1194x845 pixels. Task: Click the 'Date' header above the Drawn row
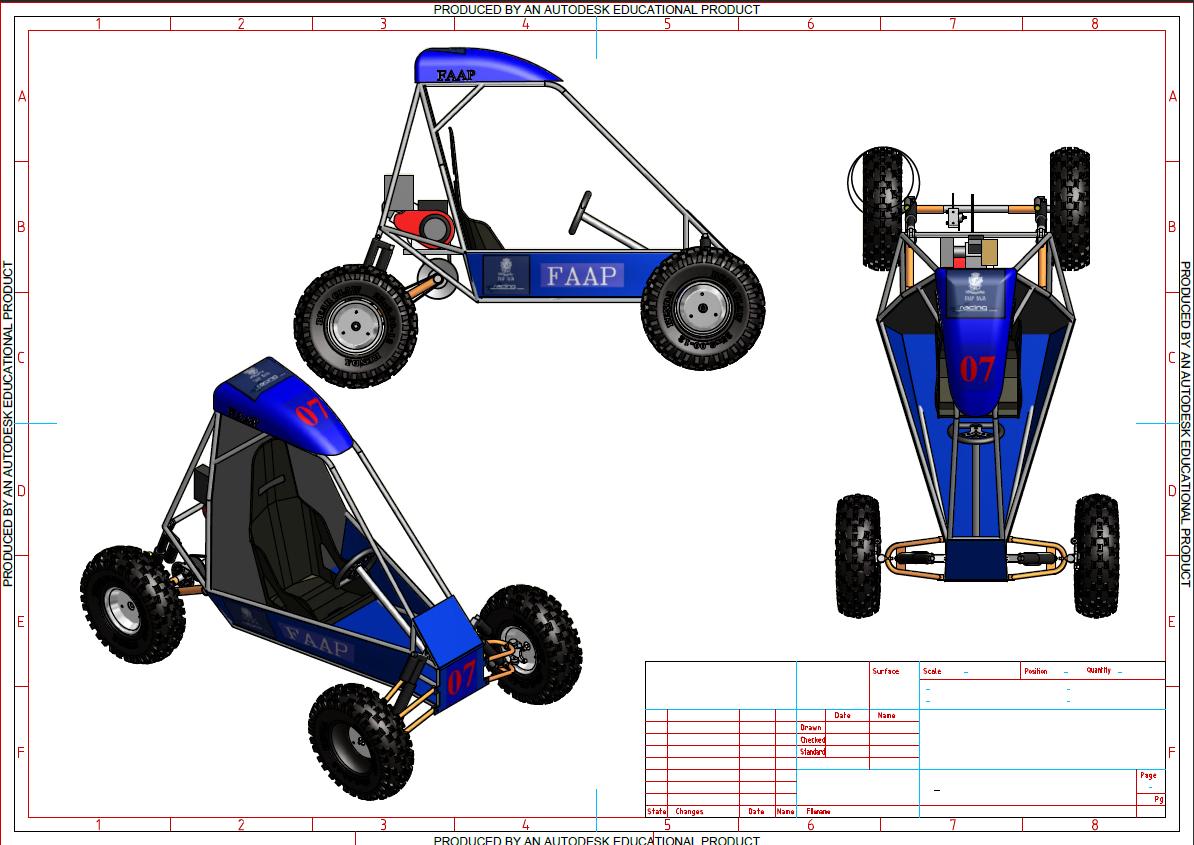coord(842,716)
